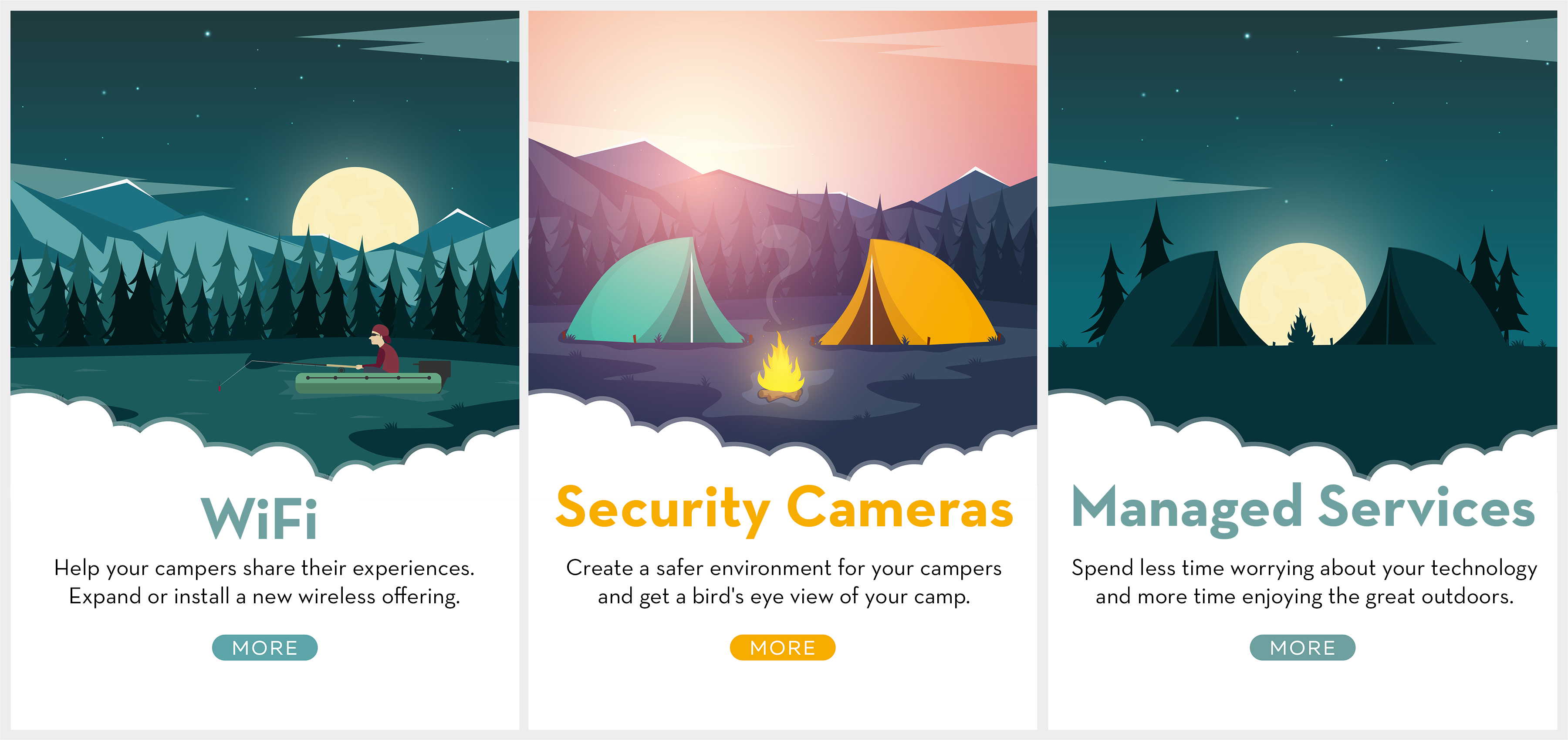Screen dimensions: 1568x740
Task: Click the WiFi description about campers' experiences
Action: click(x=264, y=582)
